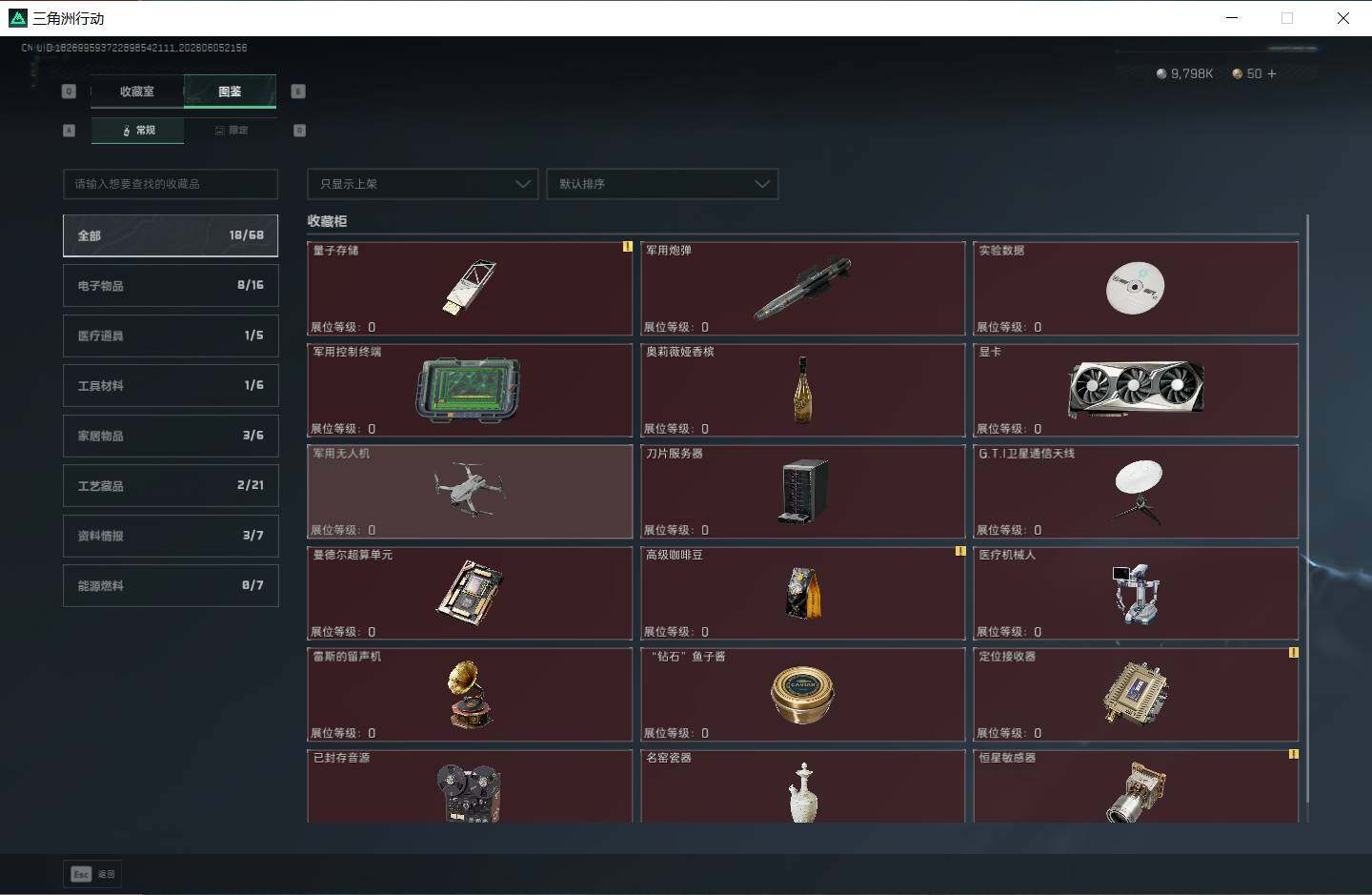Select the 显卡 graphics card item
This screenshot has height=895, width=1372.
(x=1136, y=390)
